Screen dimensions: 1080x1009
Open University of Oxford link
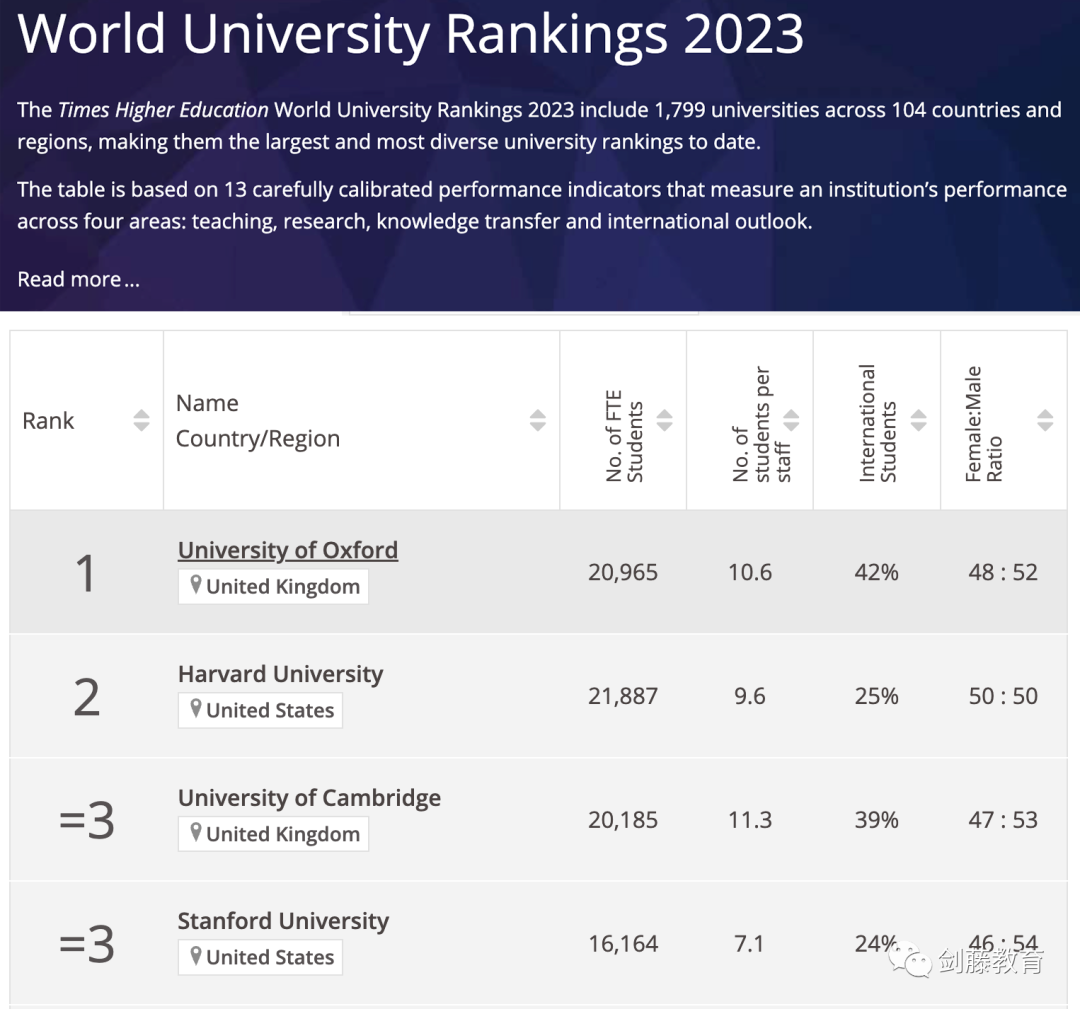(288, 550)
